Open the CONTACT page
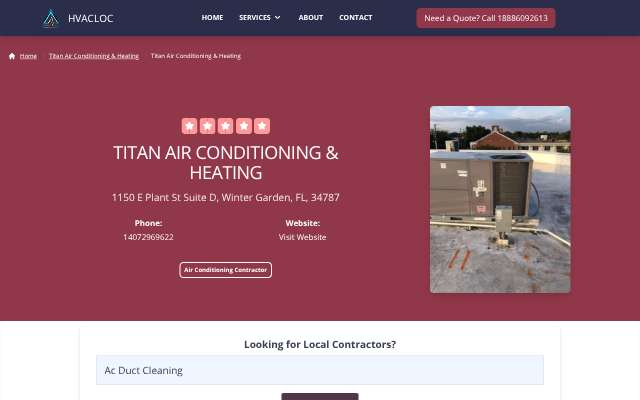The height and width of the screenshot is (400, 640). [x=356, y=18]
